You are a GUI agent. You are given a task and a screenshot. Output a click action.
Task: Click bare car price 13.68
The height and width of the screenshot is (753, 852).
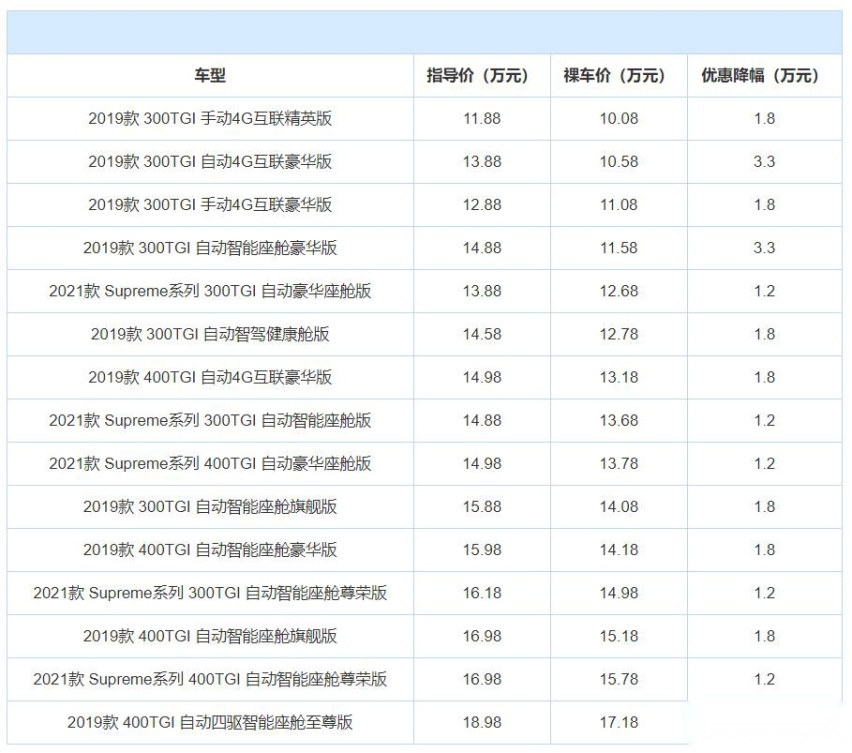tap(619, 421)
